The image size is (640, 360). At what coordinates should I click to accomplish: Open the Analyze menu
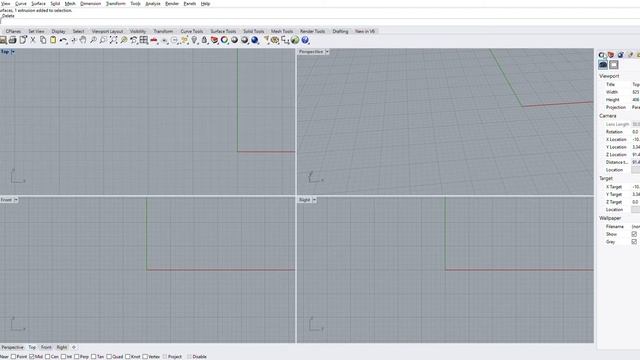point(153,3)
